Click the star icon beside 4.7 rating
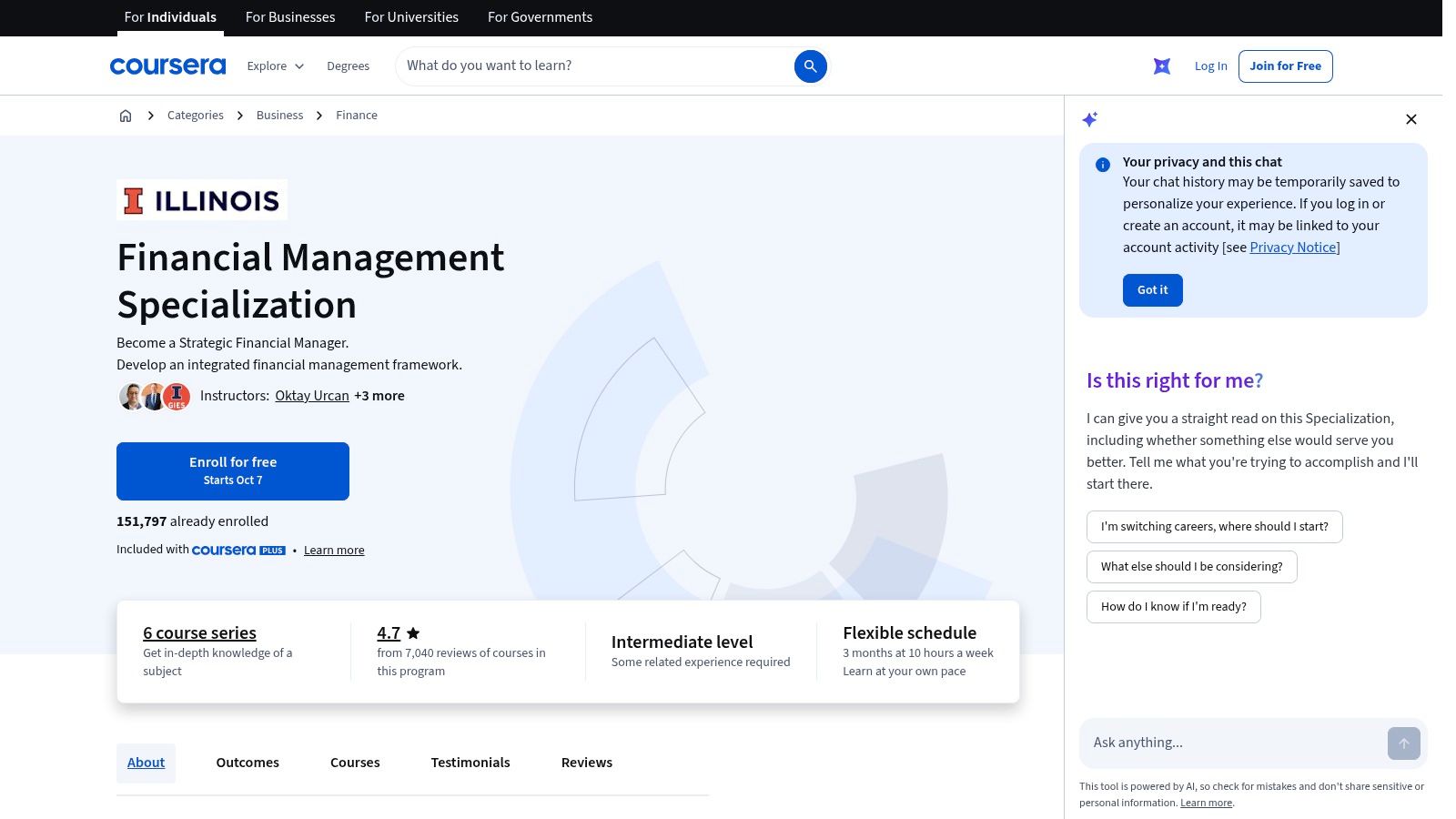This screenshot has width=1456, height=819. (x=413, y=633)
